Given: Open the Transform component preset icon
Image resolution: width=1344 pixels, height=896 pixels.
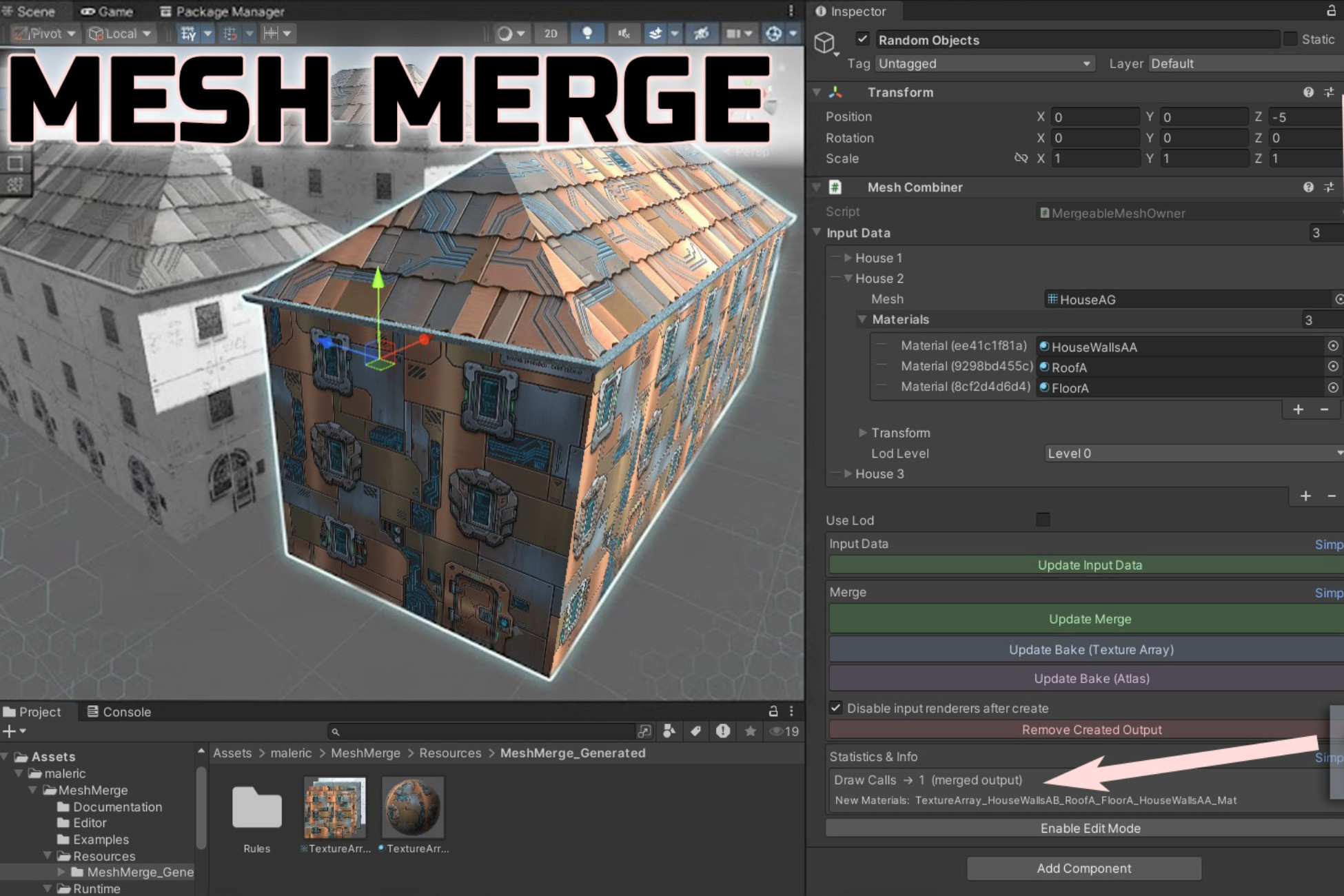Looking at the screenshot, I should [x=1329, y=92].
